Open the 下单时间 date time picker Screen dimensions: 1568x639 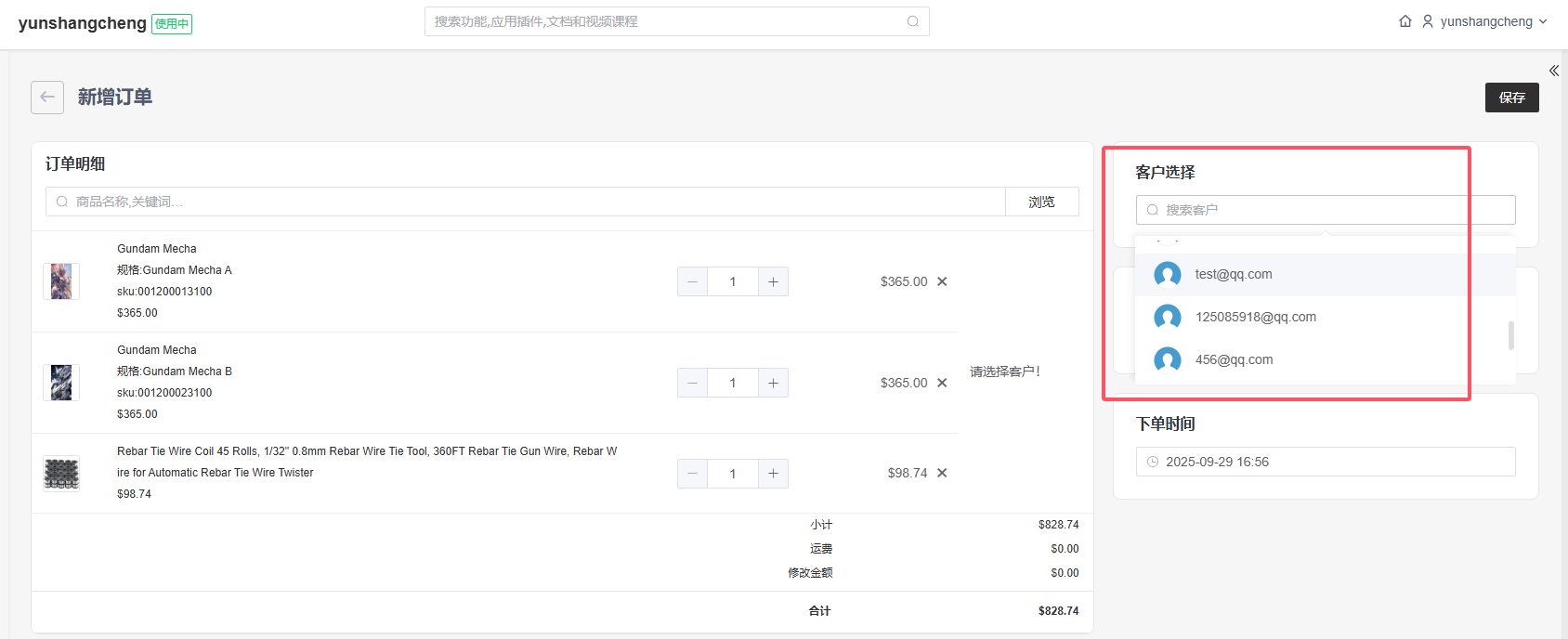point(1325,462)
